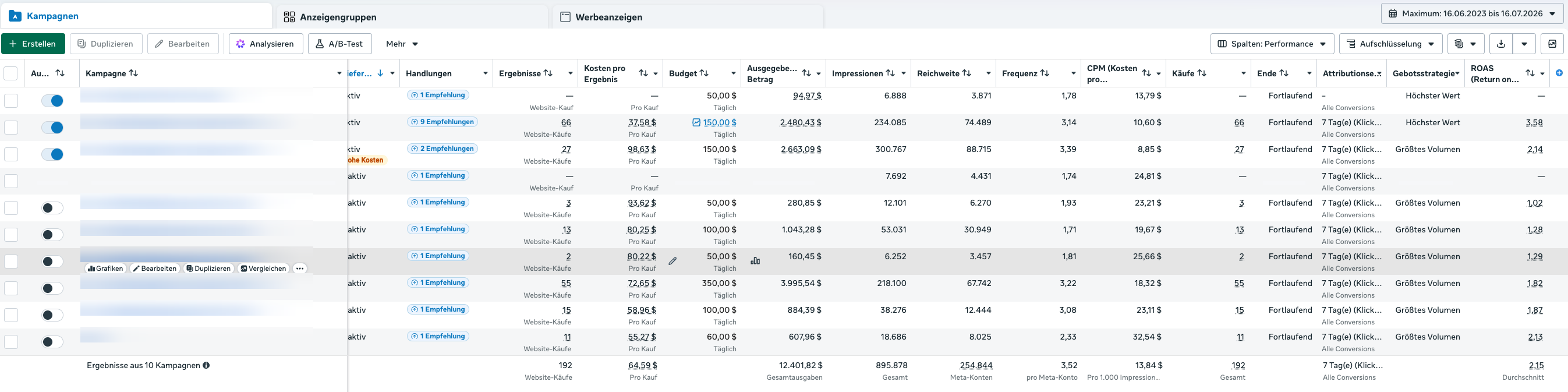Open the Käufe column header dropdown arrow
This screenshot has width=1568, height=392.
click(1243, 73)
